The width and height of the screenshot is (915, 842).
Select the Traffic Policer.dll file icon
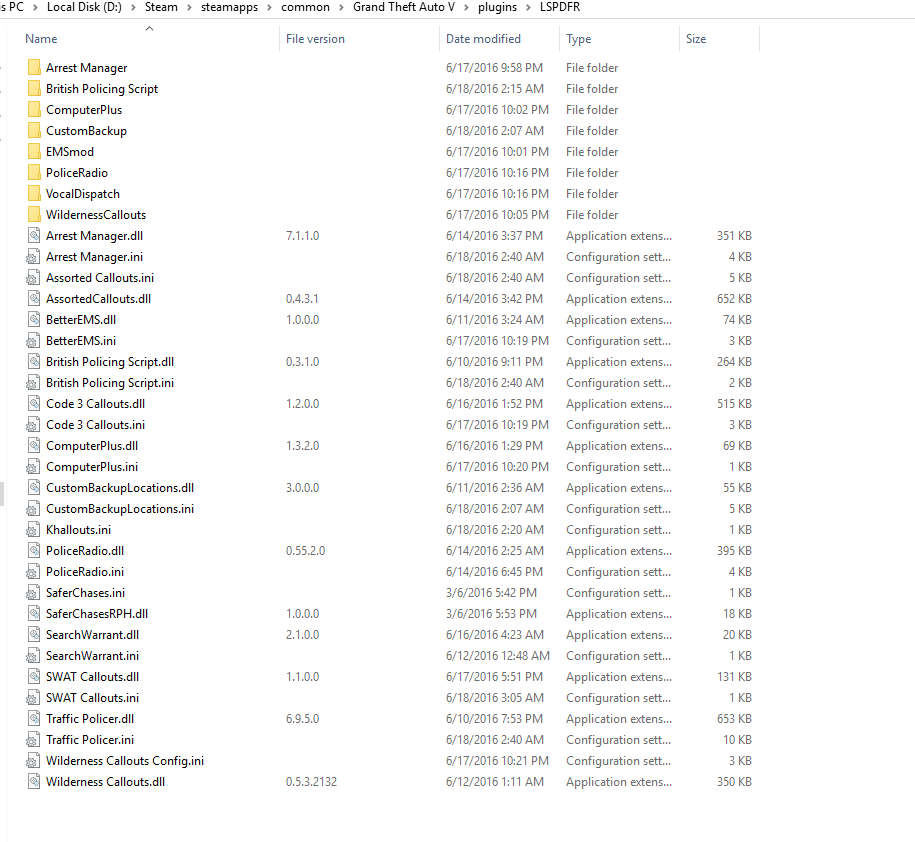34,719
